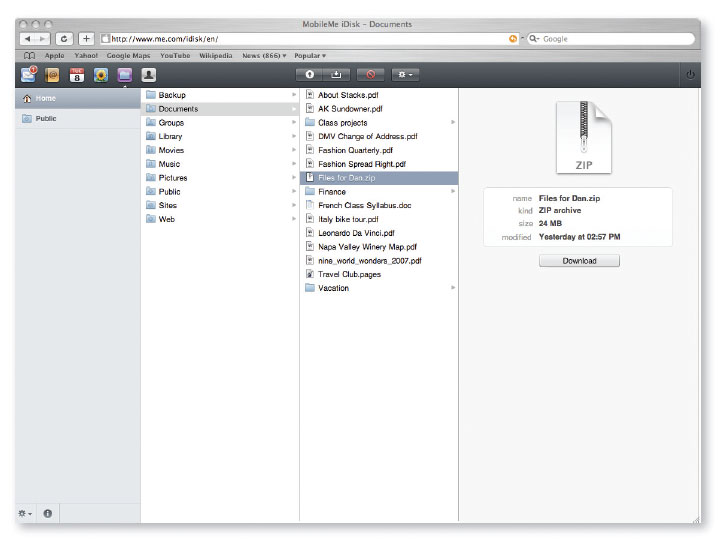
Task: Open the Public folder in the folder column
Action: (221, 192)
